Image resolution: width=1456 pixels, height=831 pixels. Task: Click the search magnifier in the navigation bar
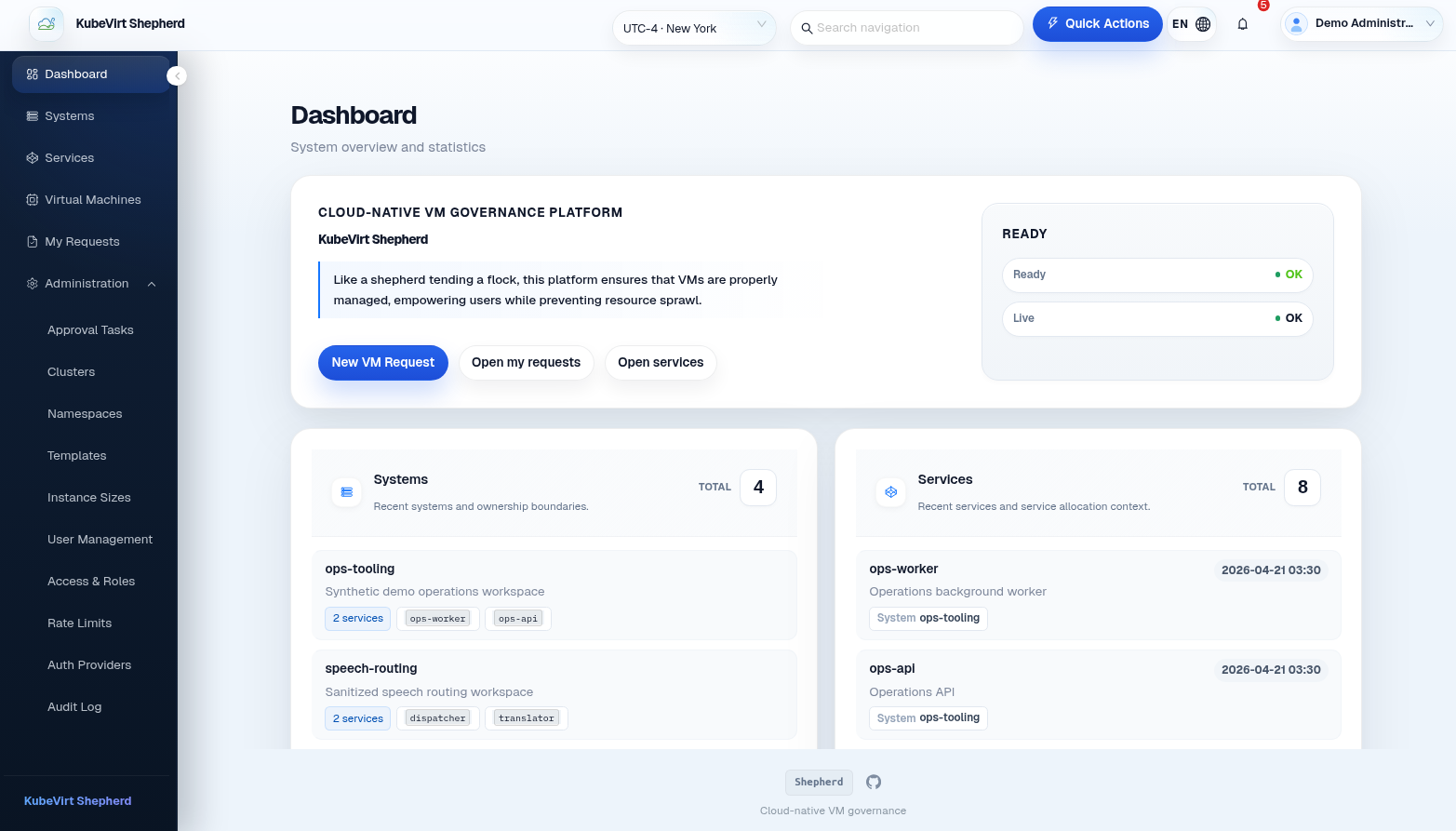tap(808, 28)
